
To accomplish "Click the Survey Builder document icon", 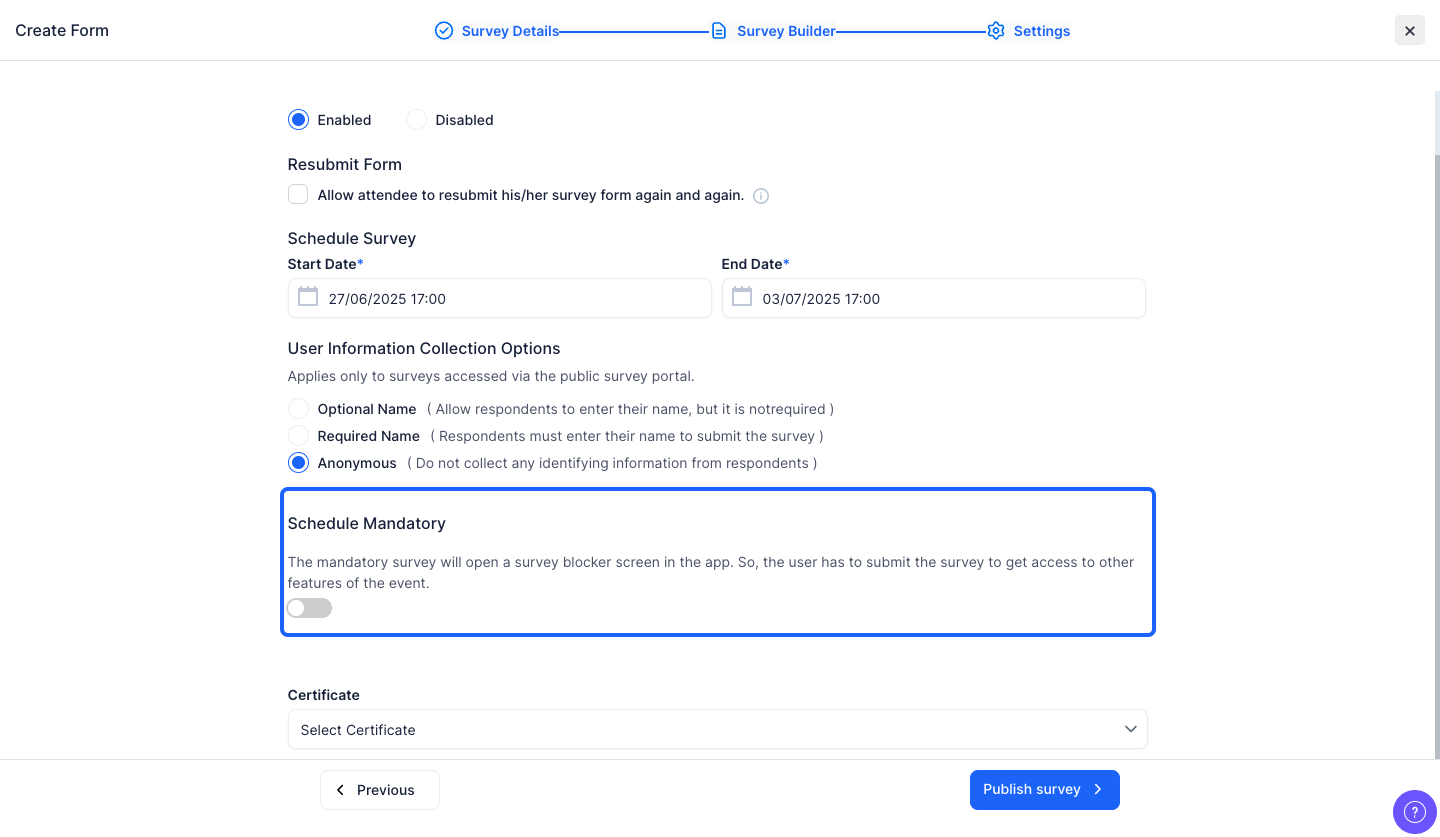I will (719, 31).
